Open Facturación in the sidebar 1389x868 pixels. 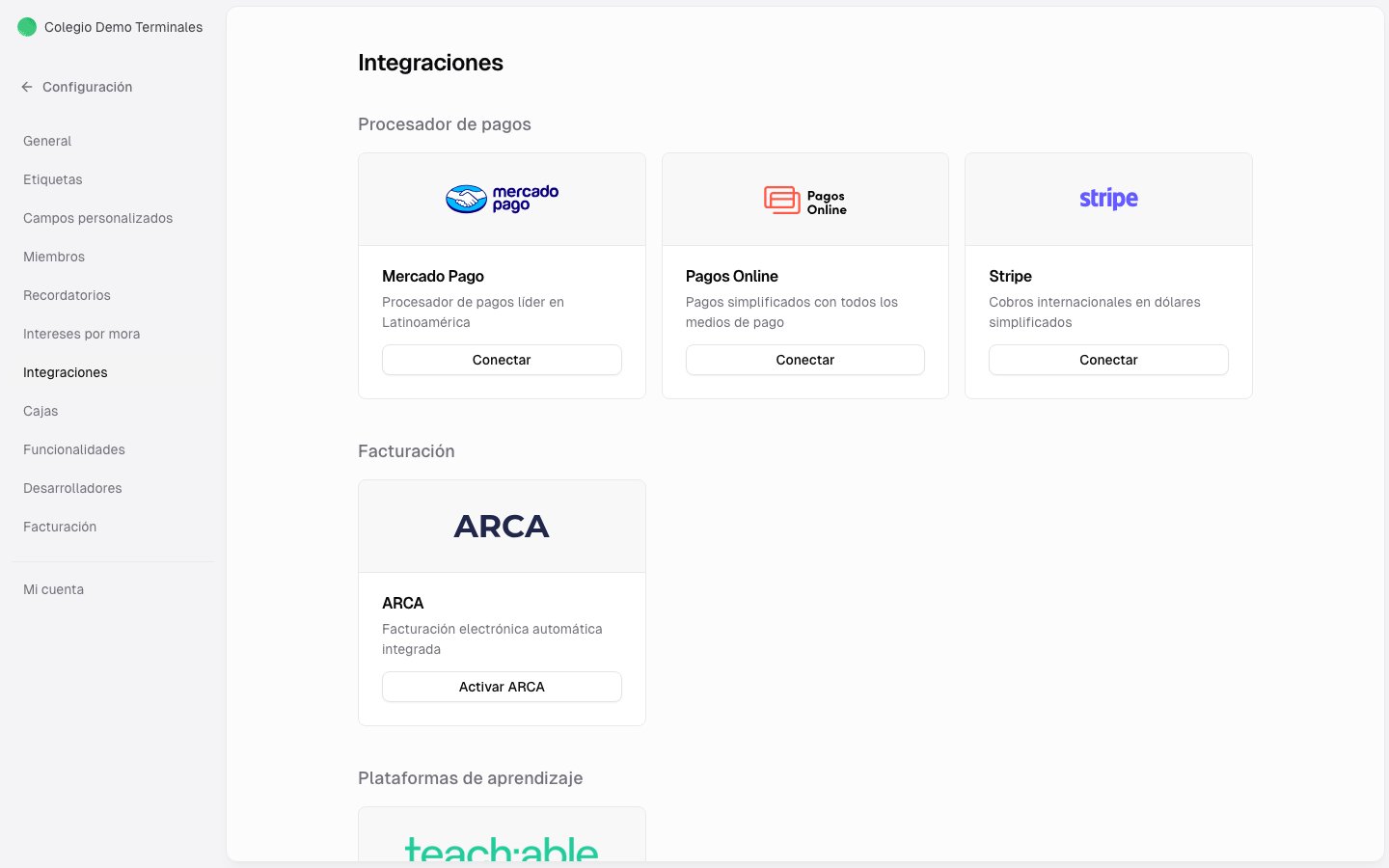pyautogui.click(x=60, y=527)
